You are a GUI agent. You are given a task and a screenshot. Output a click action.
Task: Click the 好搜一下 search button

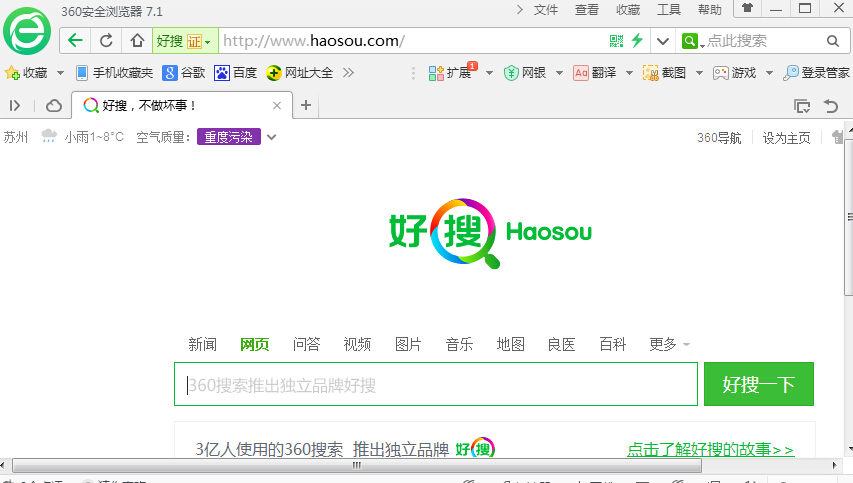759,384
